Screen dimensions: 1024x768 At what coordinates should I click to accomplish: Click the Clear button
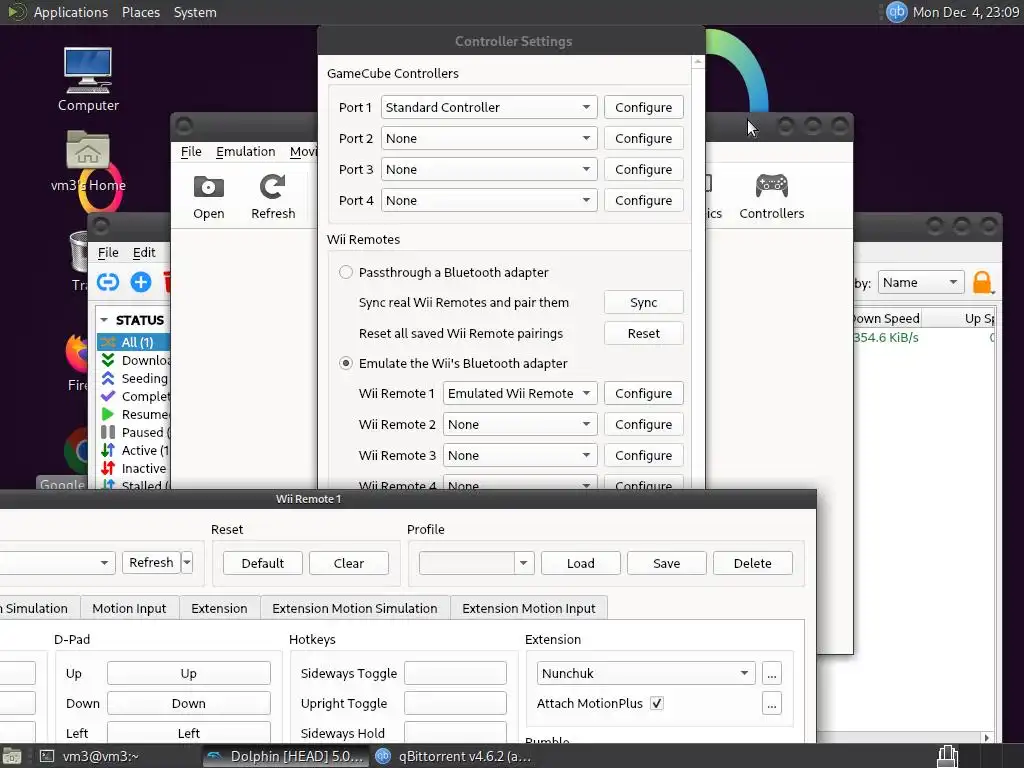[349, 563]
